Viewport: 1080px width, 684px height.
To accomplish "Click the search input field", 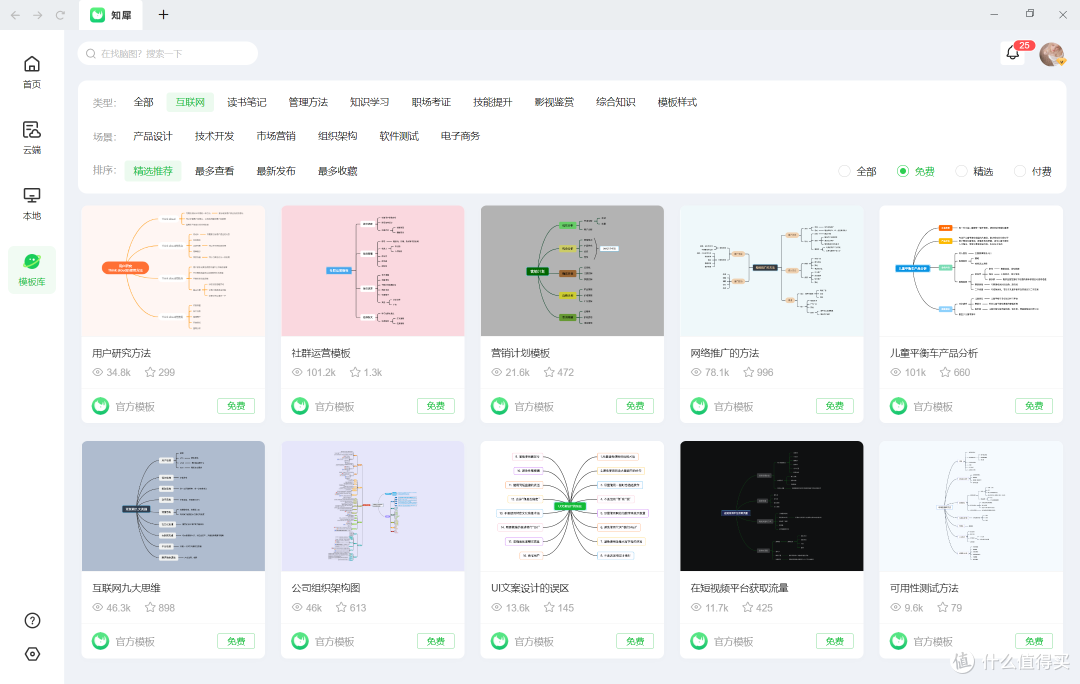I will 168,54.
